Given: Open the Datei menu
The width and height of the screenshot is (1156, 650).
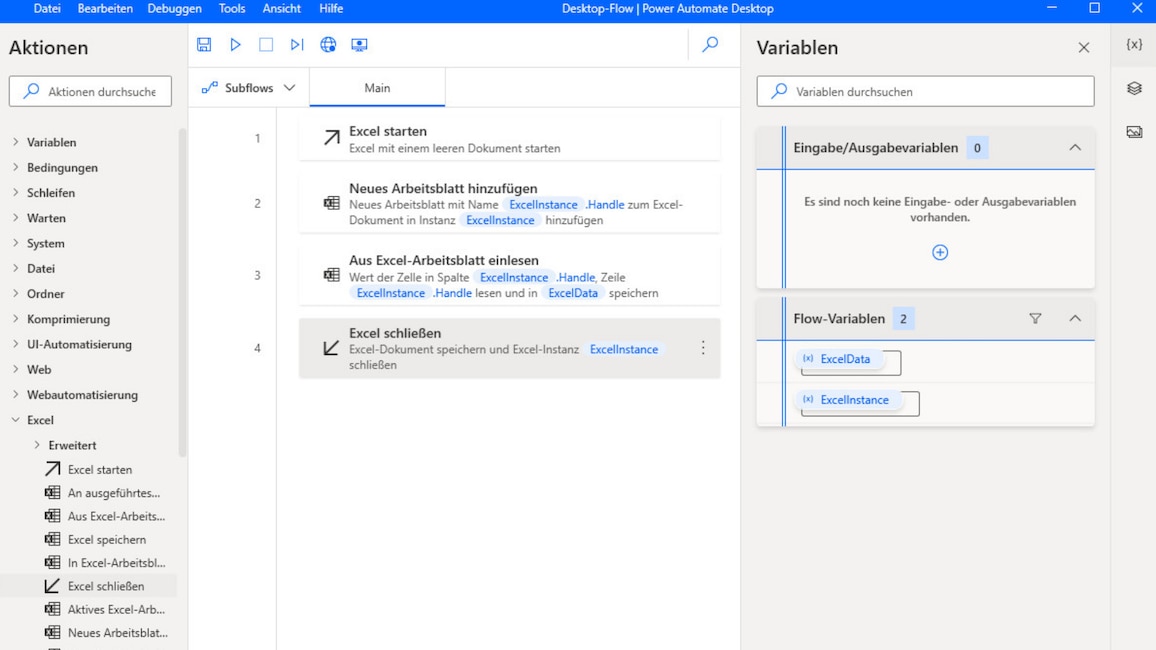Looking at the screenshot, I should (47, 9).
